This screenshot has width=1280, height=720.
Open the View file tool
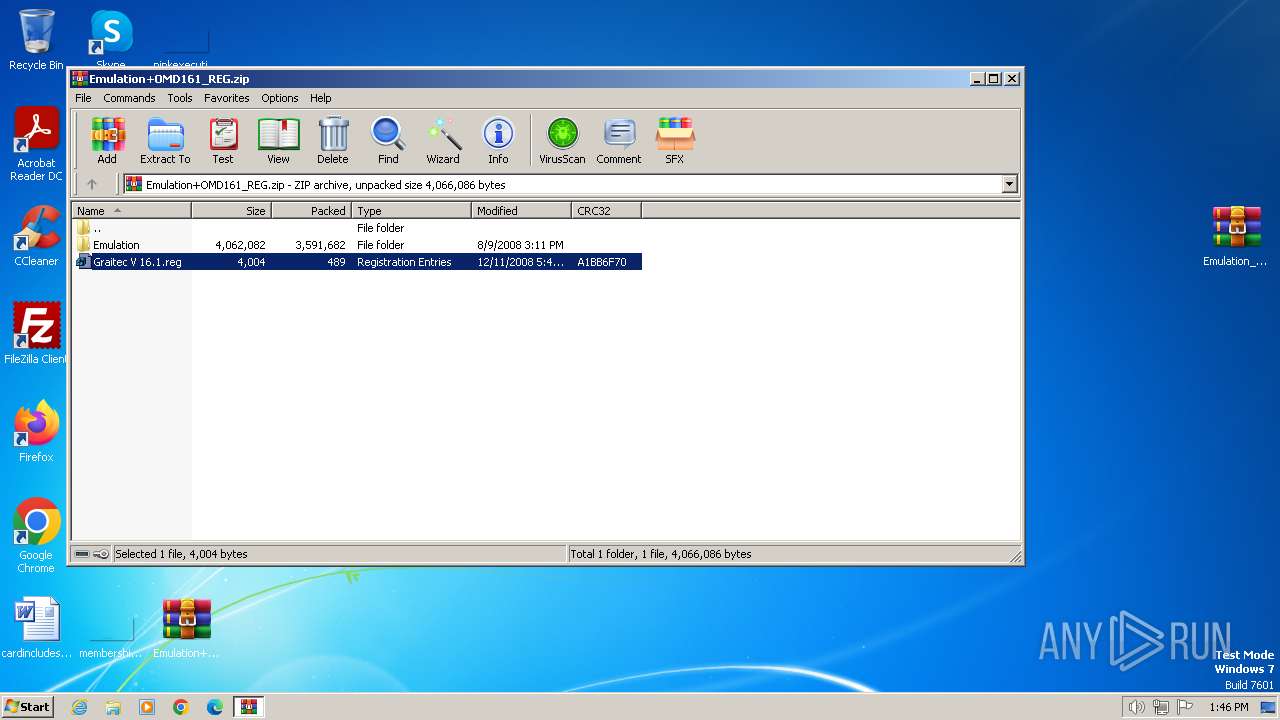tap(278, 140)
